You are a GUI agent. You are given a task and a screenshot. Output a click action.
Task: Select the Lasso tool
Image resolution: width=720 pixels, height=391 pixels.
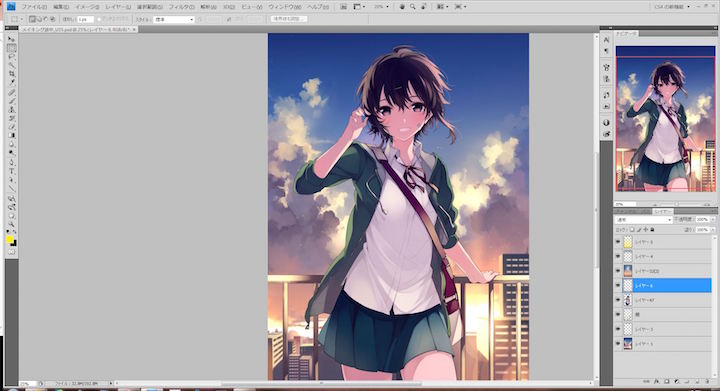[11, 57]
